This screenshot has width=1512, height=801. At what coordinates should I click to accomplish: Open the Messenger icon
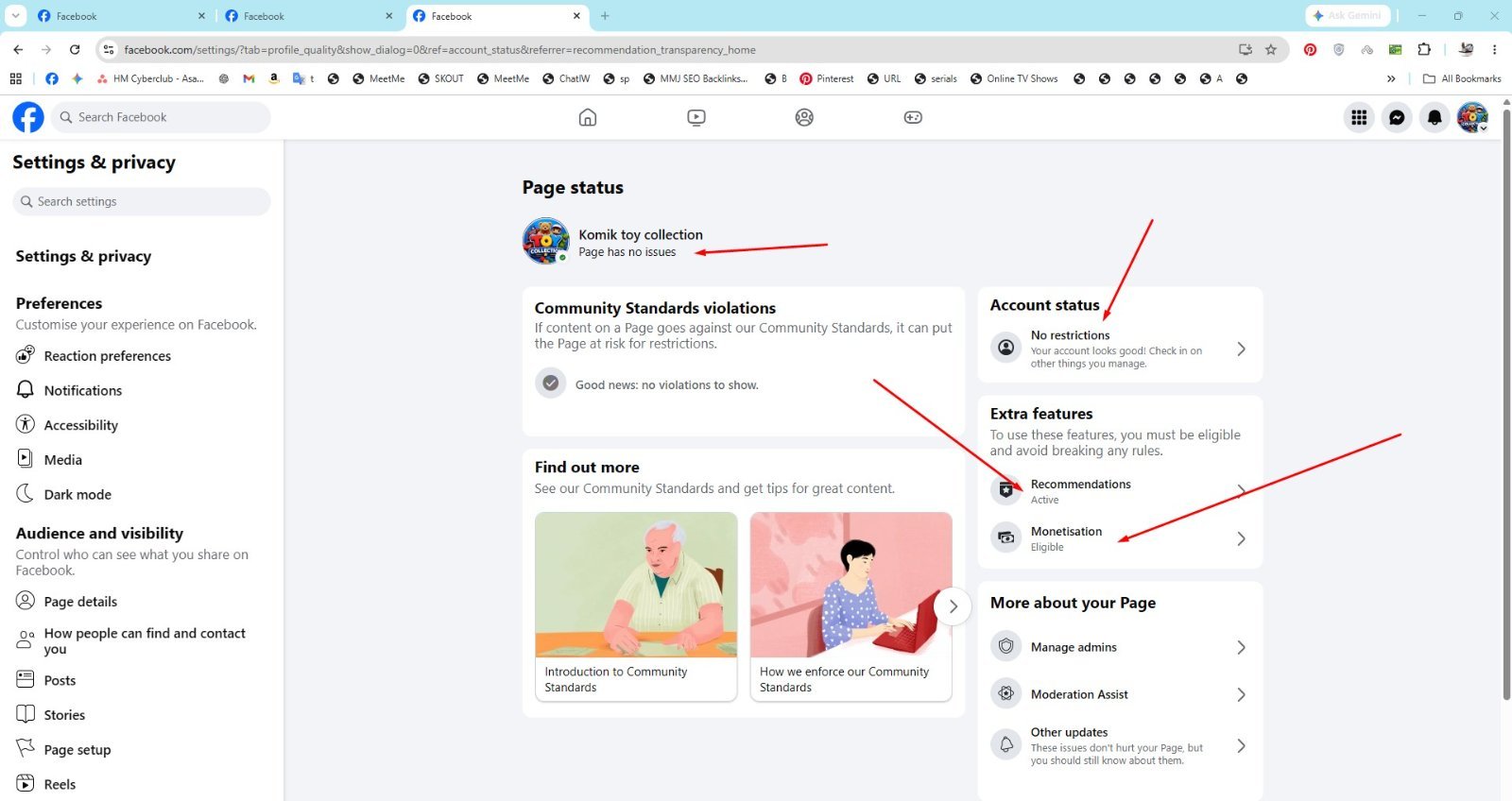(x=1397, y=117)
